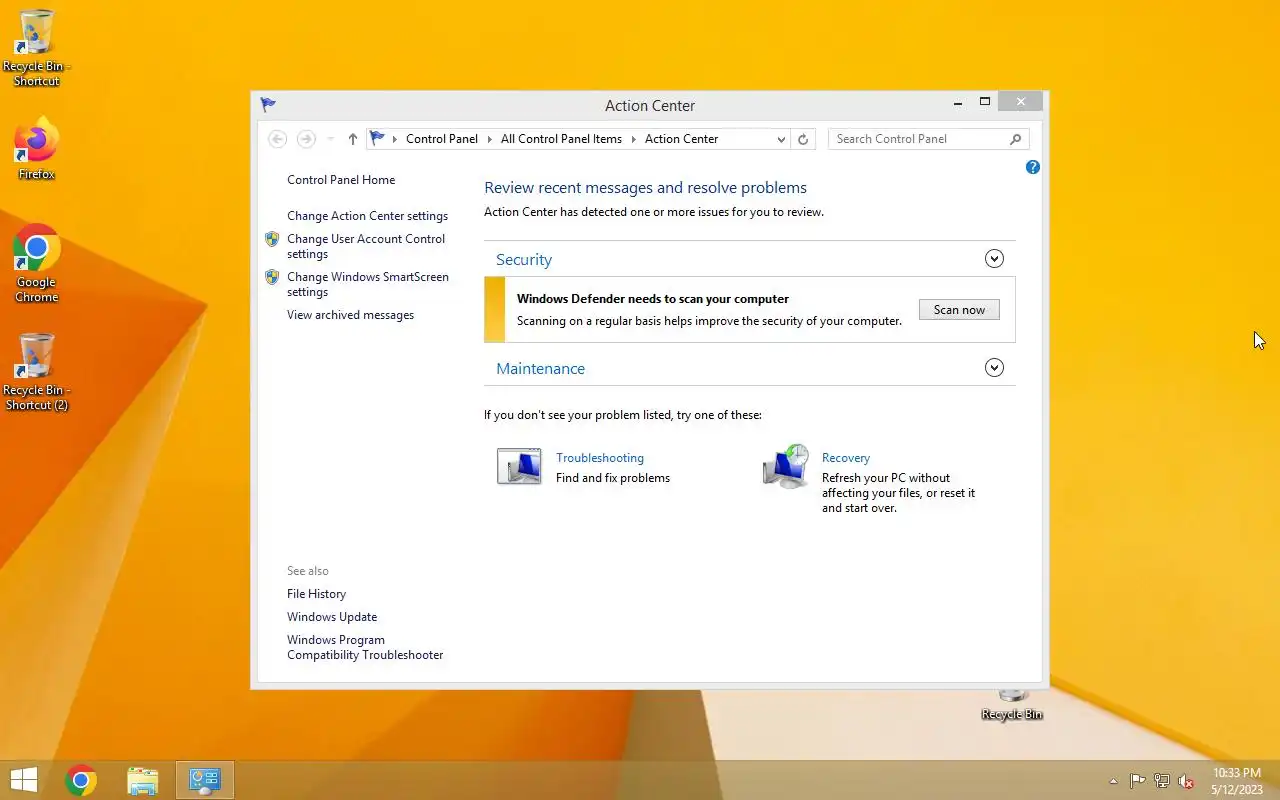Image resolution: width=1280 pixels, height=800 pixels.
Task: Launch Chrome from the taskbar
Action: (x=81, y=780)
